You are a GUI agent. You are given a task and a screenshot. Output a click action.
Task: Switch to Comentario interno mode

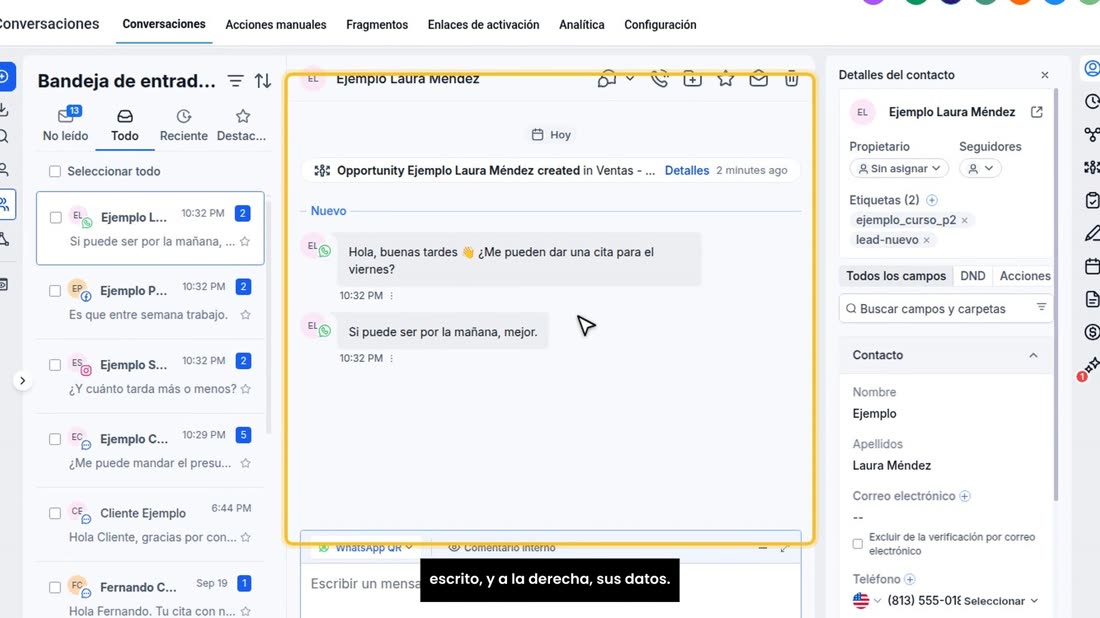[502, 547]
